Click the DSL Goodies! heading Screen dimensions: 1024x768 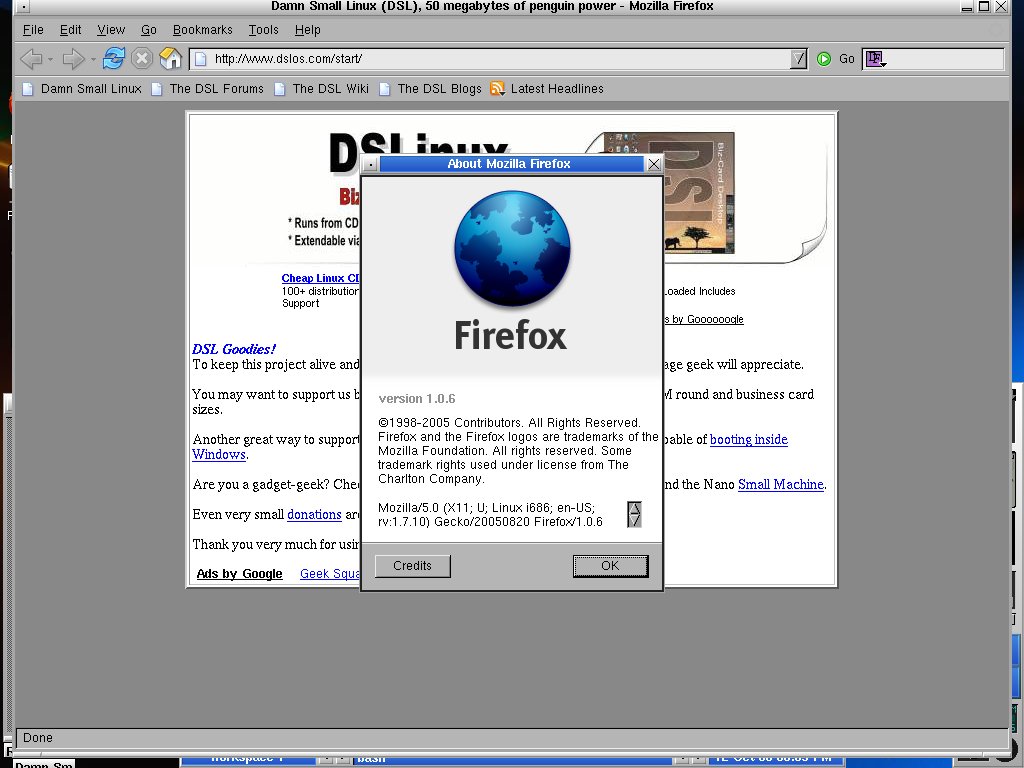click(234, 349)
